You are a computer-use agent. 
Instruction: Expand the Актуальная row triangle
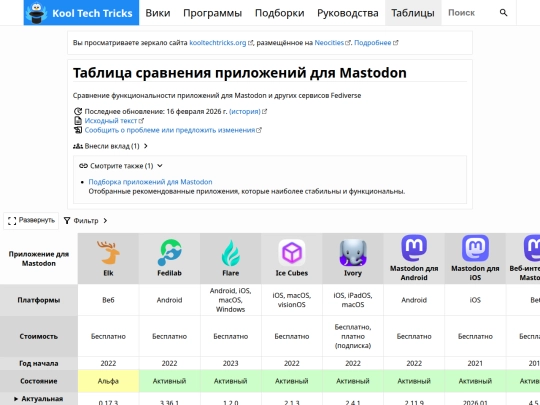pyautogui.click(x=16, y=399)
